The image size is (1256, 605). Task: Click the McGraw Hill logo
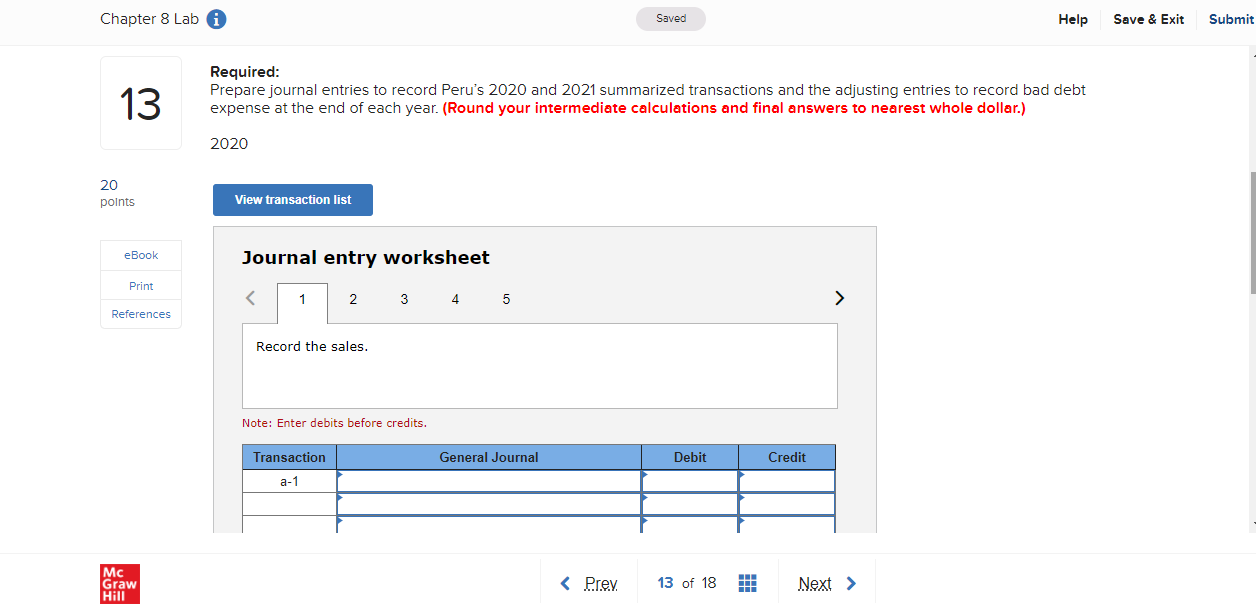pyautogui.click(x=119, y=583)
